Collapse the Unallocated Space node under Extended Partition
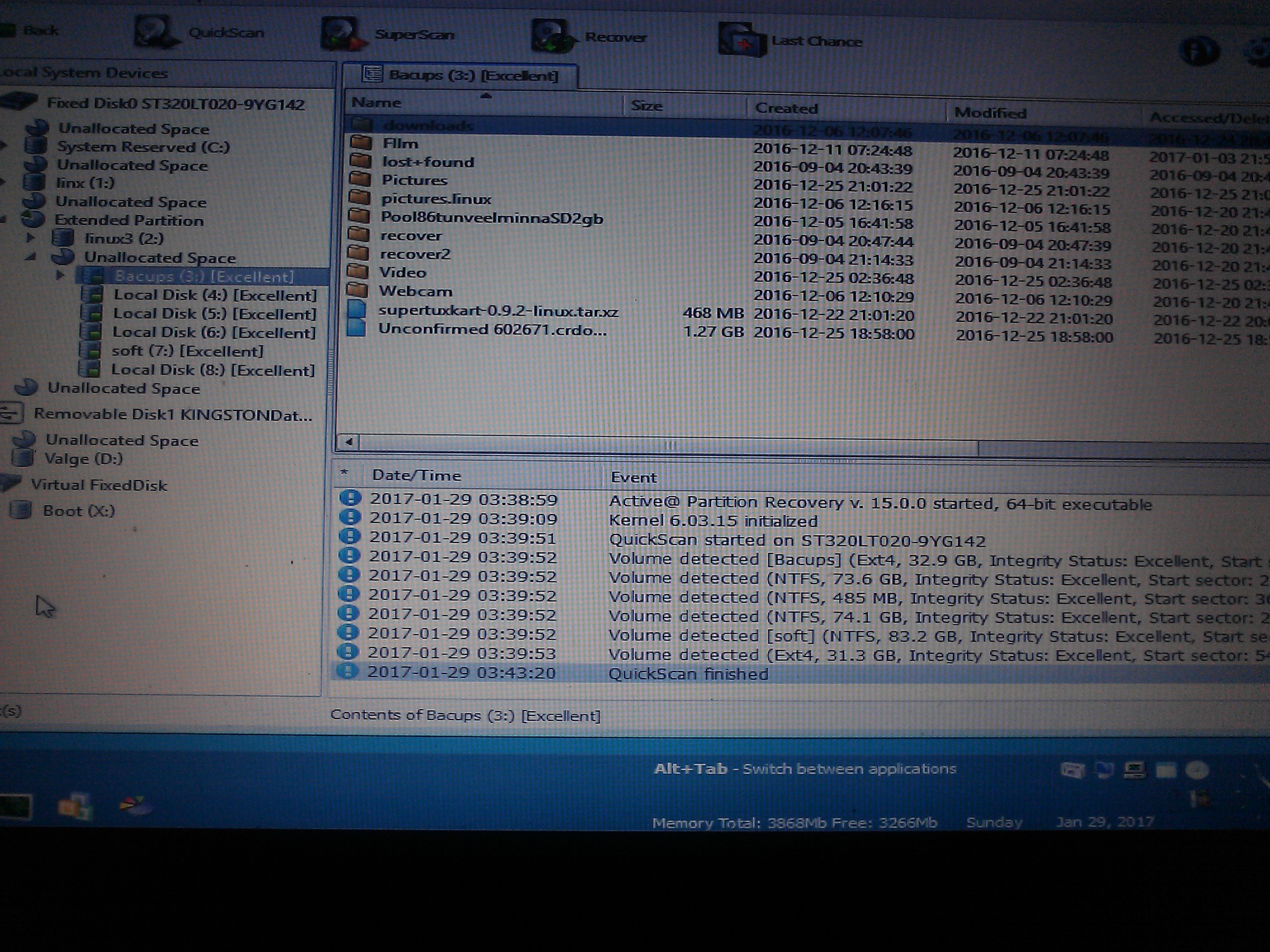This screenshot has width=1270, height=952. 31,257
